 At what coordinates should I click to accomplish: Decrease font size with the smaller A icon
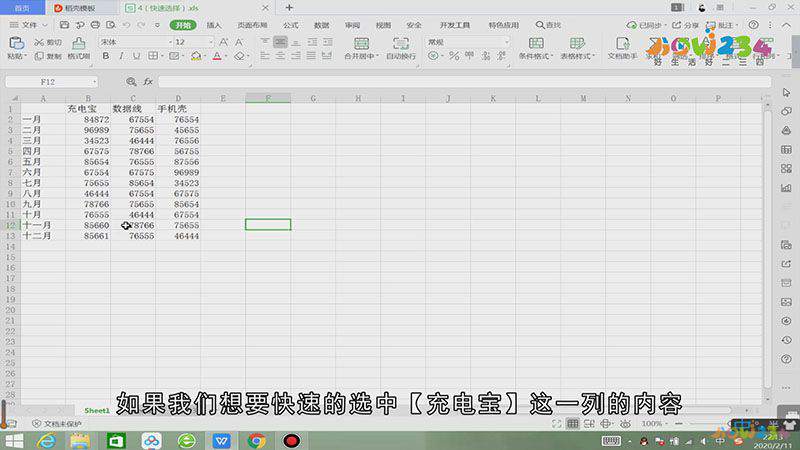[239, 42]
